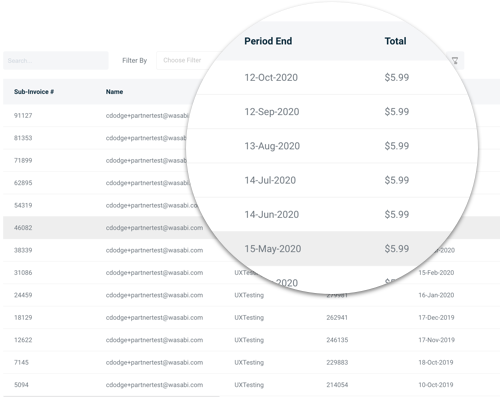Click the filter funnel icon
The image size is (500, 397).
(455, 60)
